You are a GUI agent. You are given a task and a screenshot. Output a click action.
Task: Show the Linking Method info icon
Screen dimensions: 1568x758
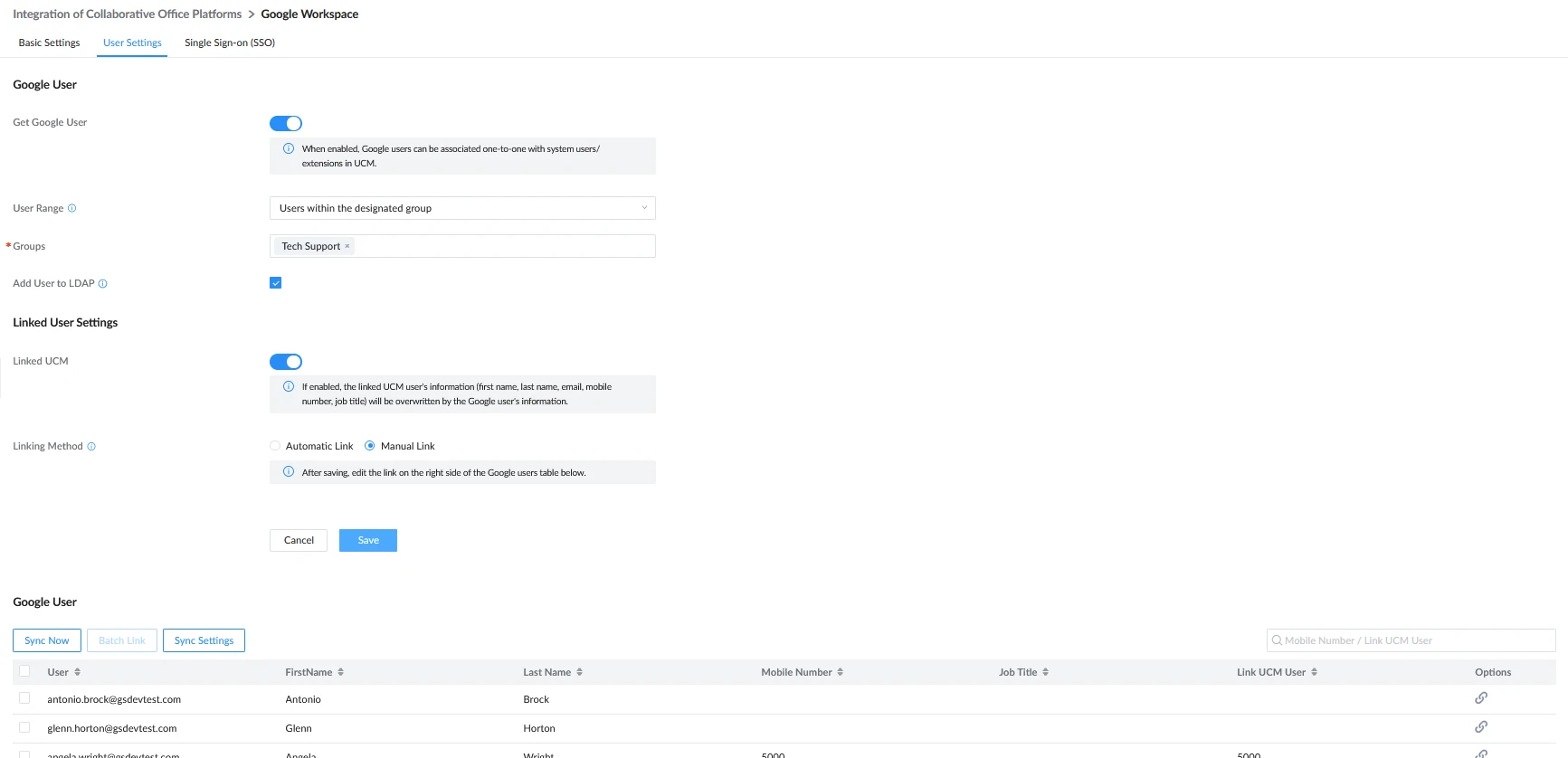click(91, 446)
